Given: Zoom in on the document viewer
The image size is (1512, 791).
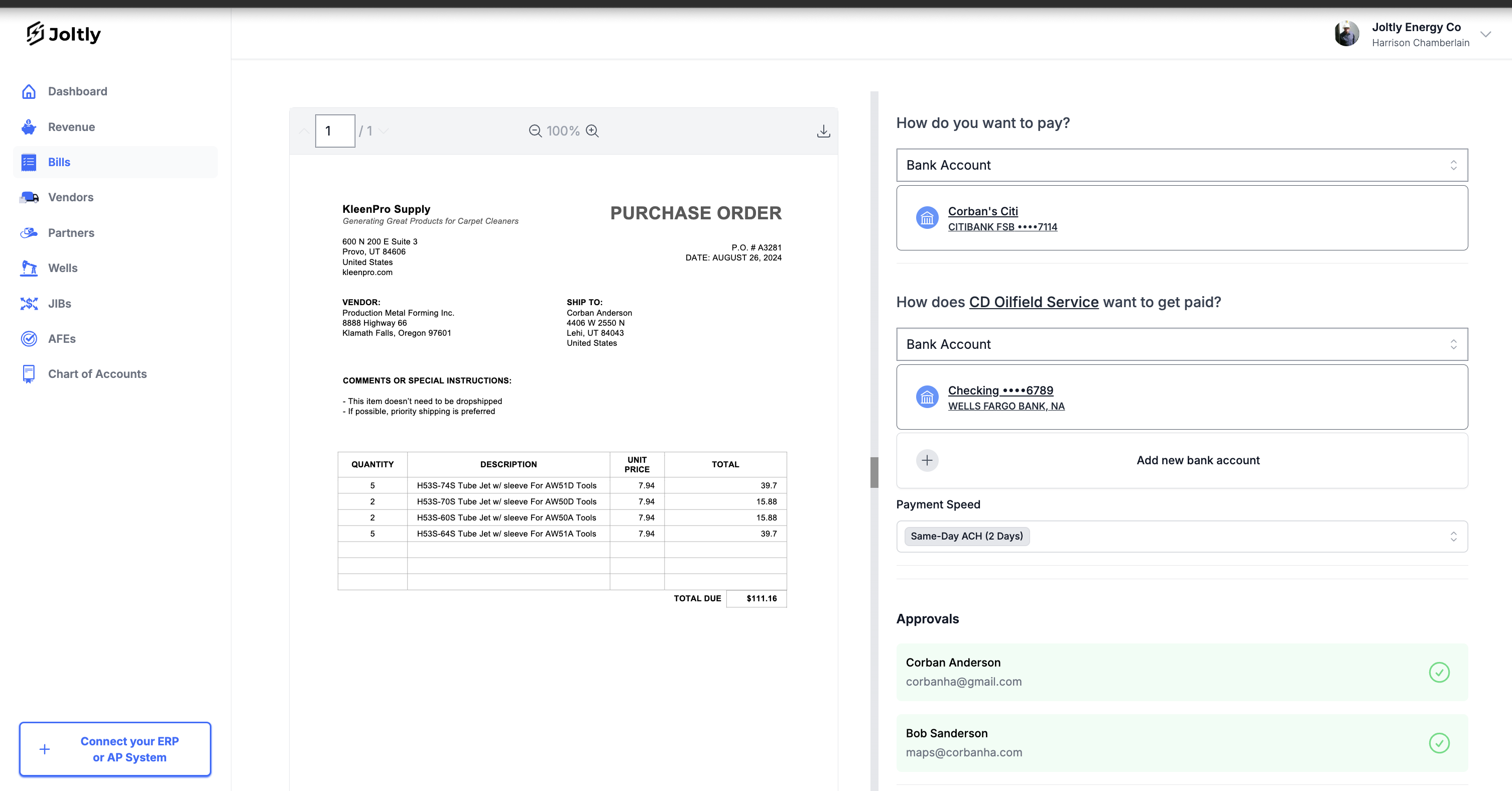Looking at the screenshot, I should 592,131.
